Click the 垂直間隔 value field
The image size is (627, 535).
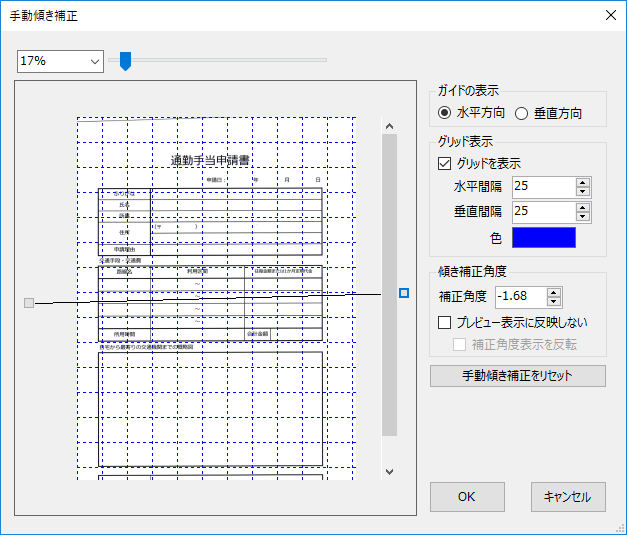pos(544,212)
